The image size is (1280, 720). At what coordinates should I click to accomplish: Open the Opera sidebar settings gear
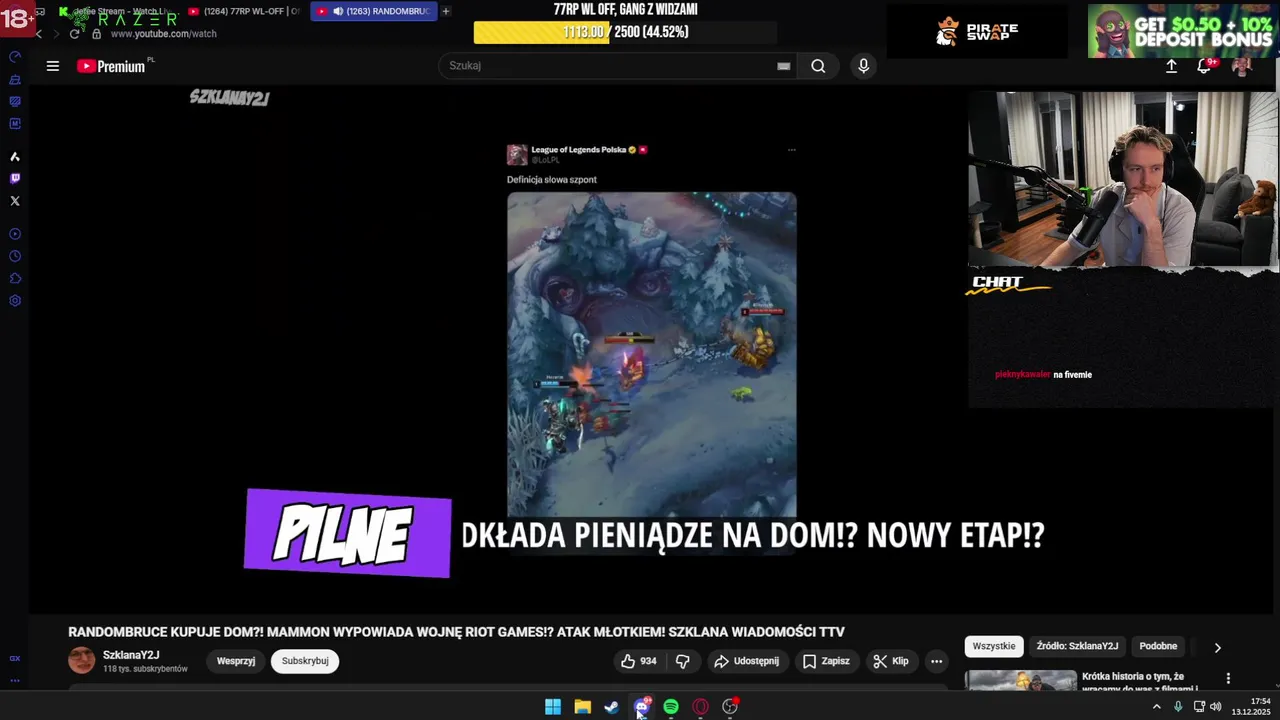15,301
